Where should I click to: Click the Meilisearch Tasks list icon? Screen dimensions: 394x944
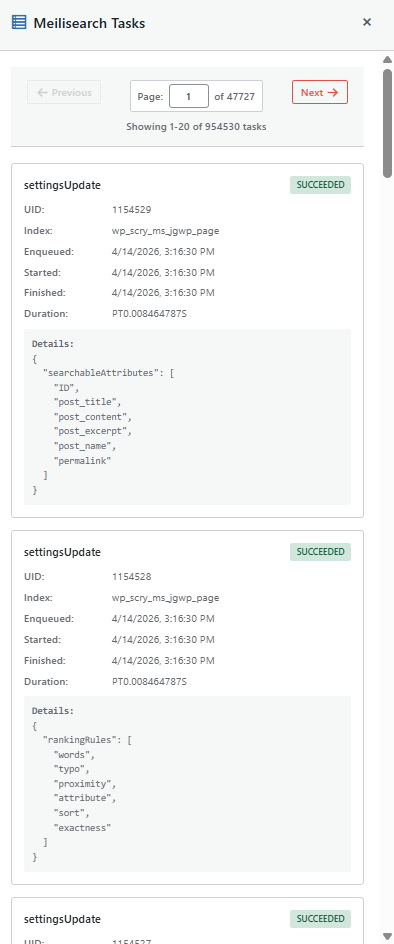tap(19, 23)
